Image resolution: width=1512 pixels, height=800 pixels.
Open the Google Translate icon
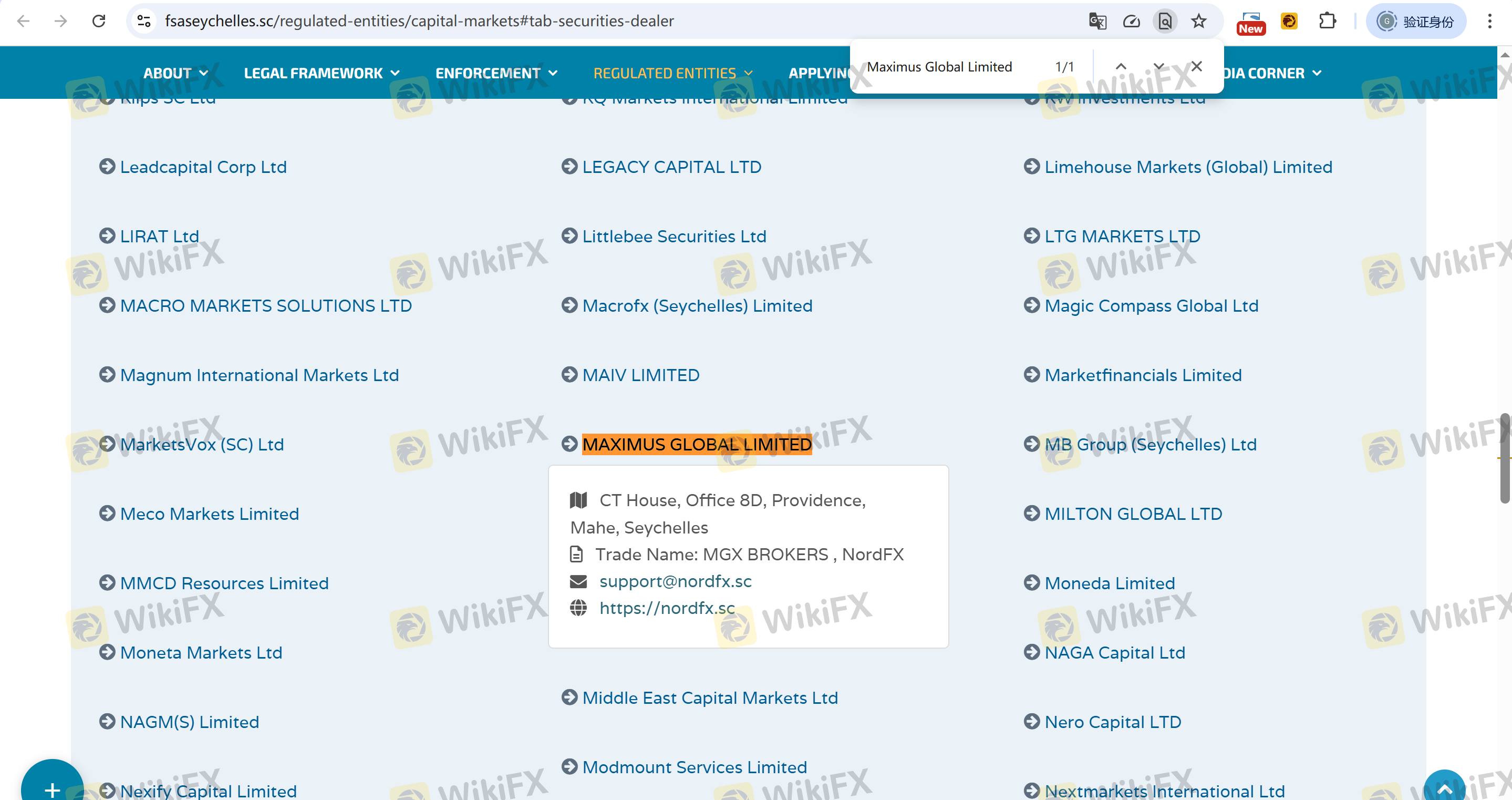coord(1097,21)
